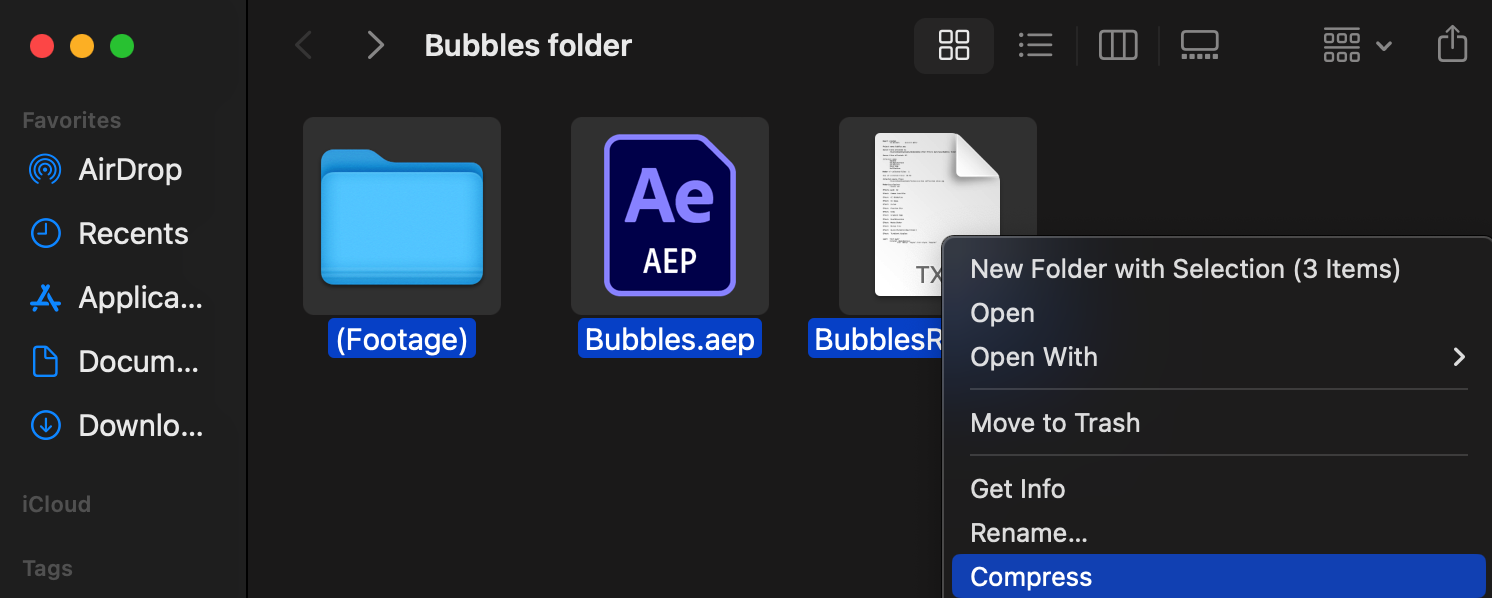Click the forward navigation arrow
The image size is (1492, 598).
click(375, 45)
